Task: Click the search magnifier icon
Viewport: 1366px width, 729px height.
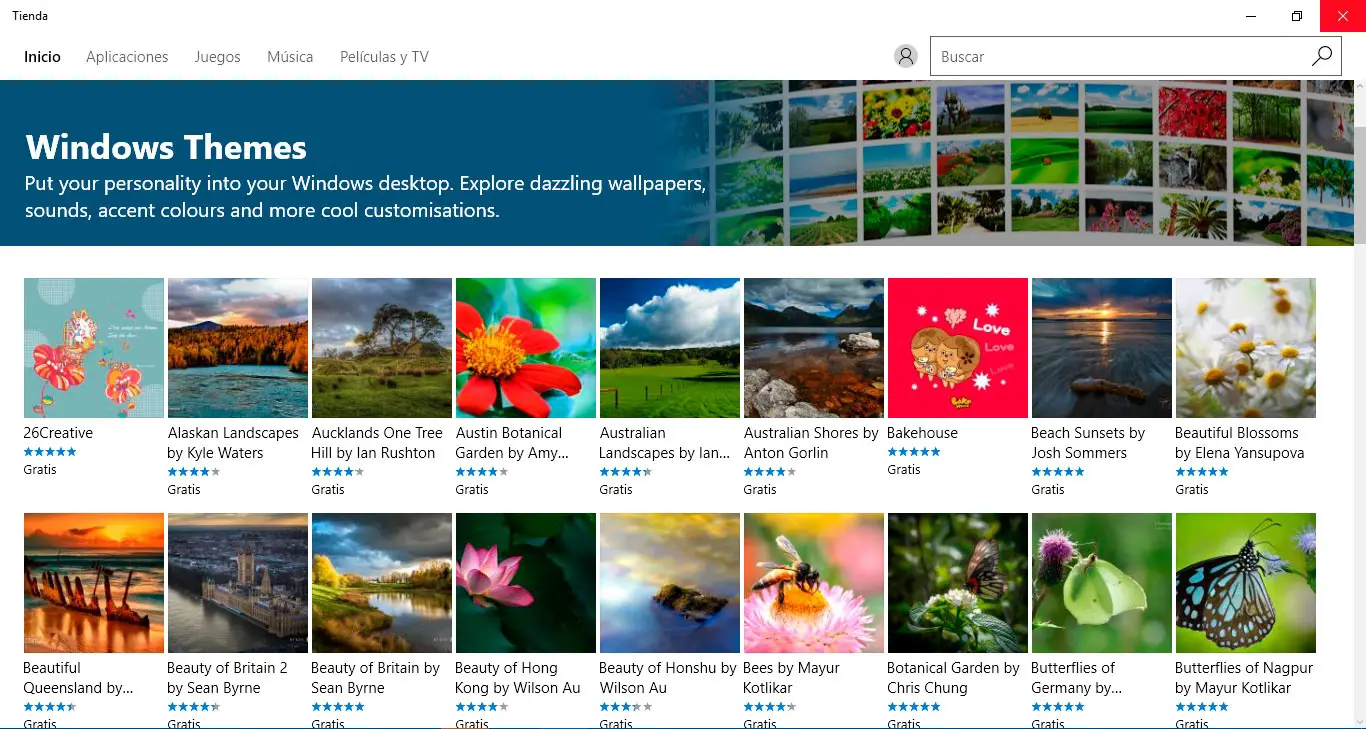Action: (x=1322, y=57)
